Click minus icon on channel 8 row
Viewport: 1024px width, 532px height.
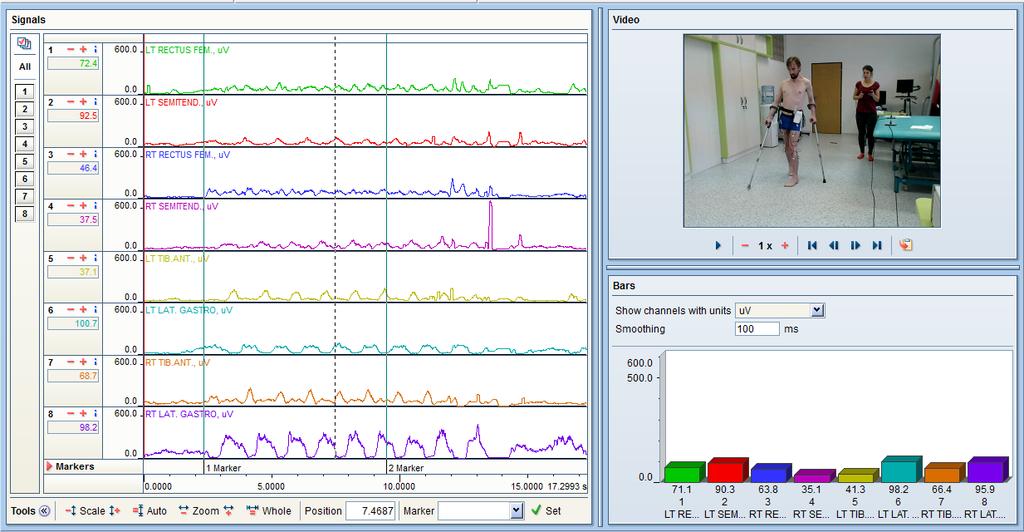[71, 413]
